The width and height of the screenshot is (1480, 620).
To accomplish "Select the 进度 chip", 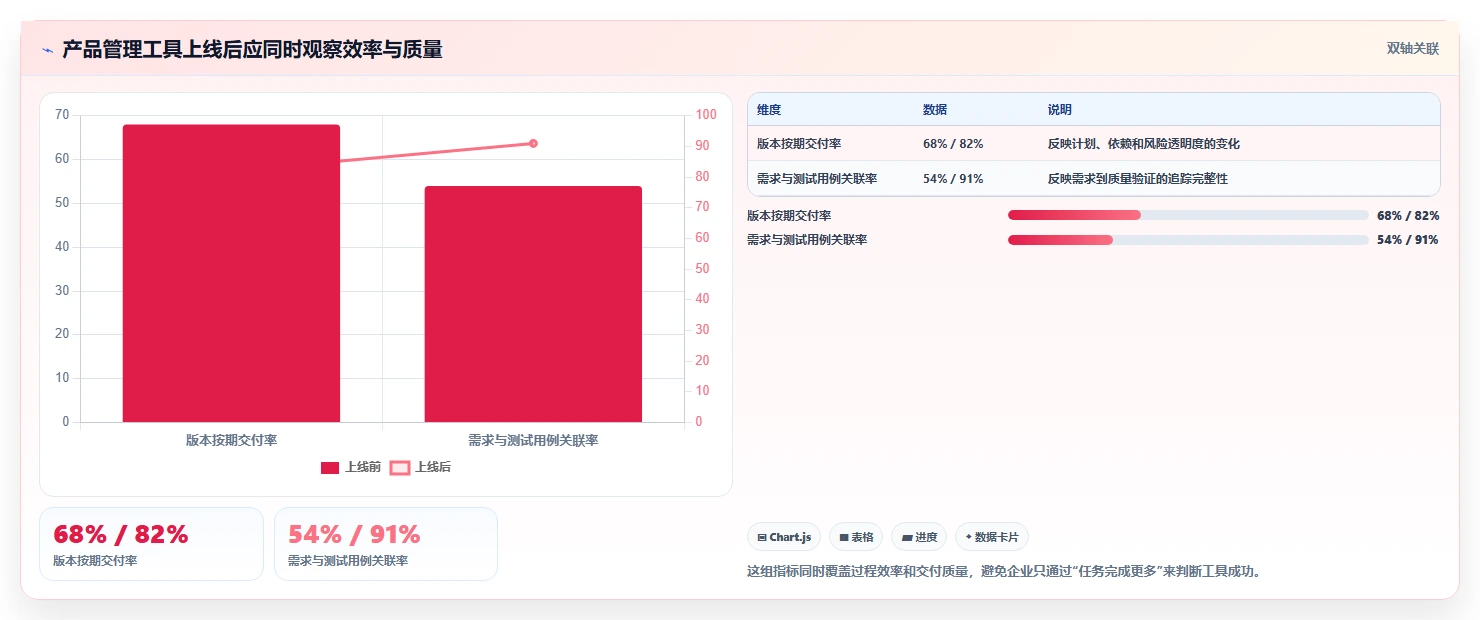I will click(x=919, y=537).
